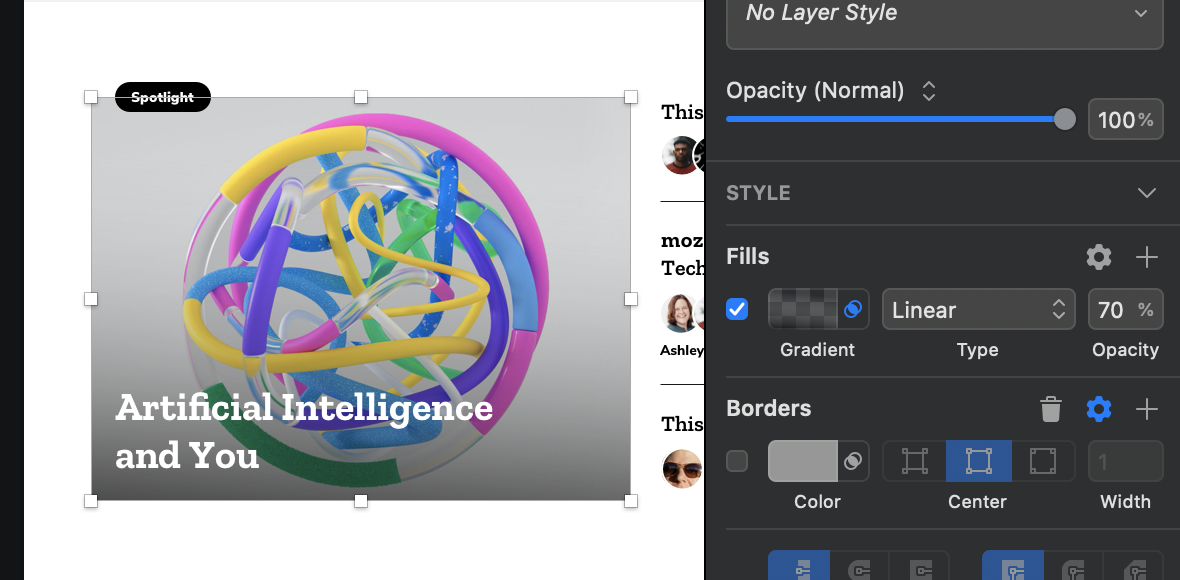Click the middle-right selection handle

(631, 299)
